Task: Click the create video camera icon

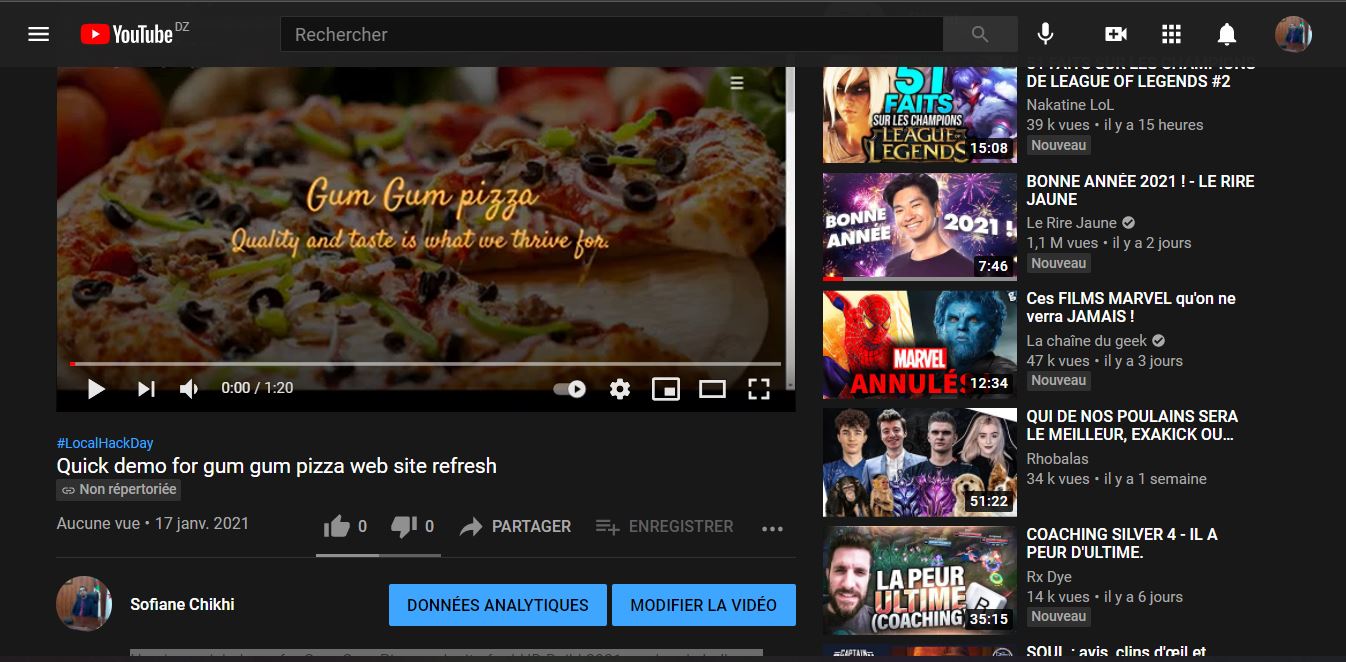Action: tap(1114, 33)
